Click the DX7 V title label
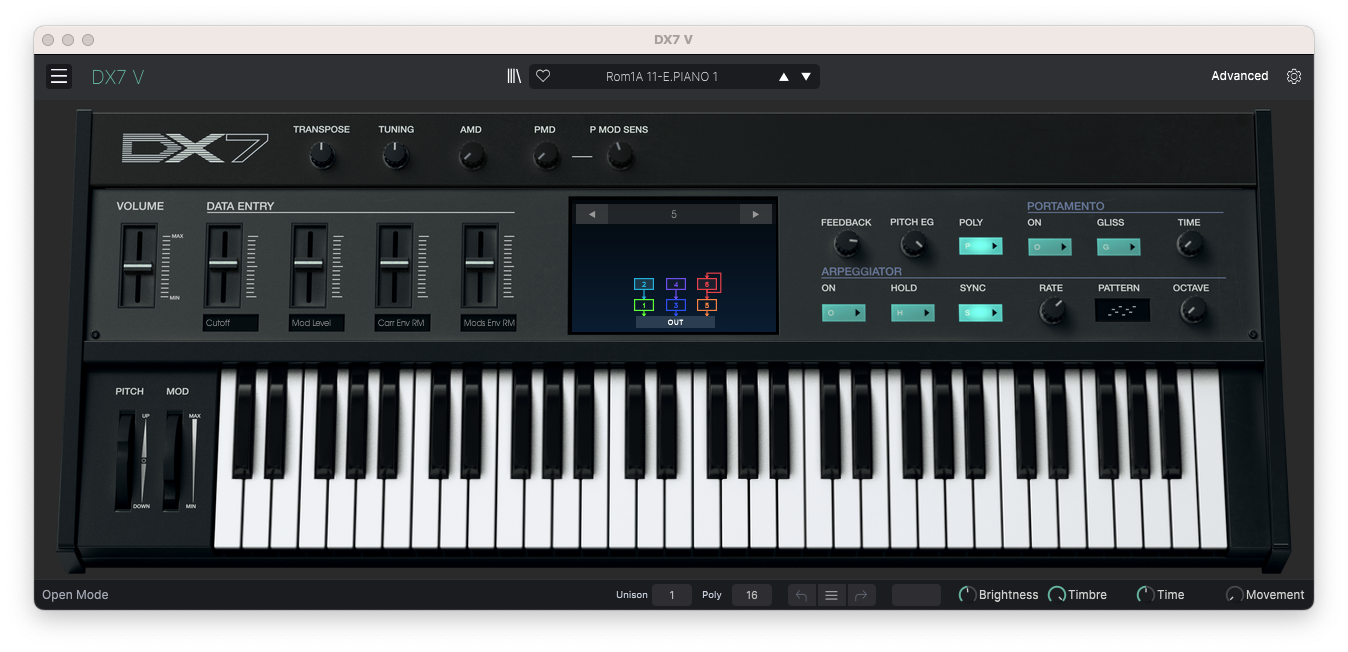This screenshot has height=652, width=1348. pyautogui.click(x=118, y=77)
